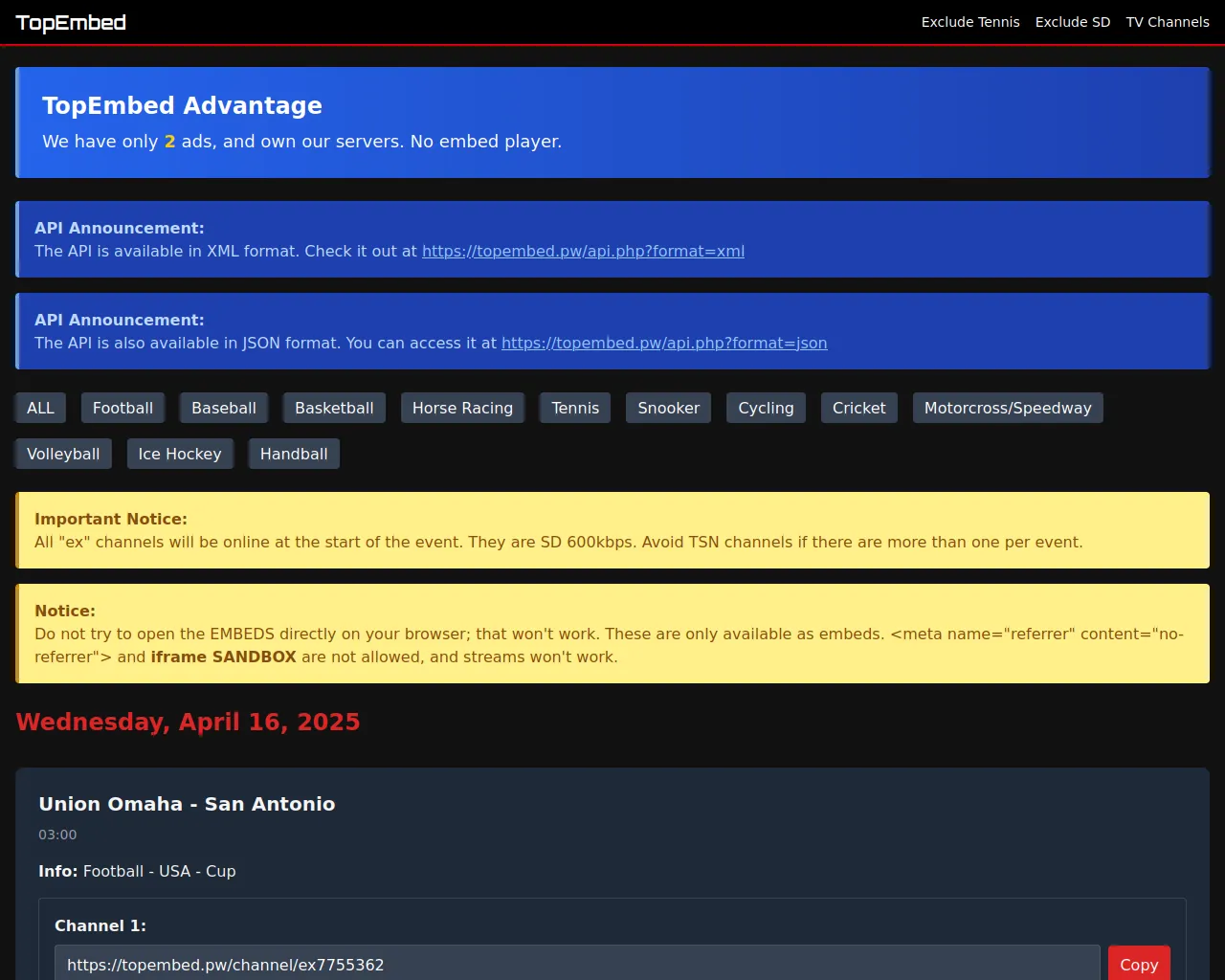This screenshot has height=980, width=1225.
Task: Open the XML format API link
Action: point(583,251)
